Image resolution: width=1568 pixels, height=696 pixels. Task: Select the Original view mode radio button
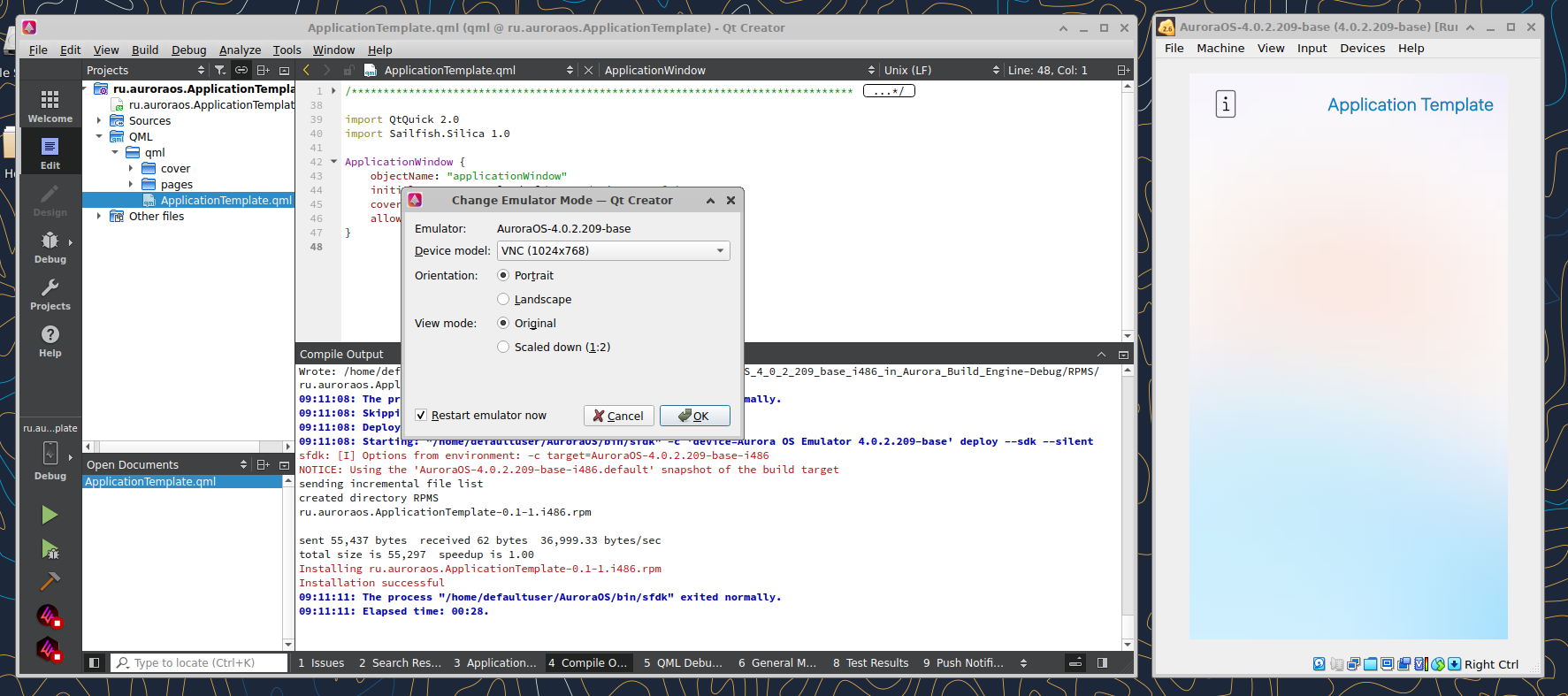coord(503,323)
